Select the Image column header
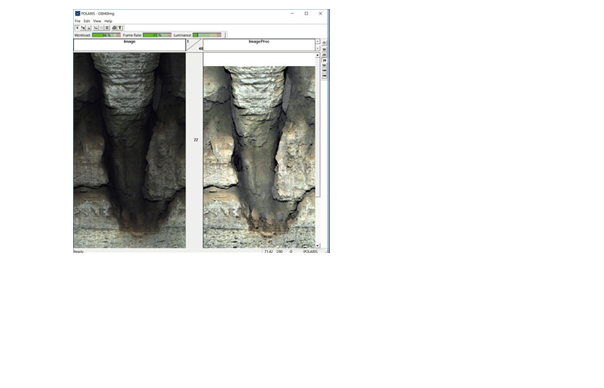The image size is (604, 388). tap(129, 45)
